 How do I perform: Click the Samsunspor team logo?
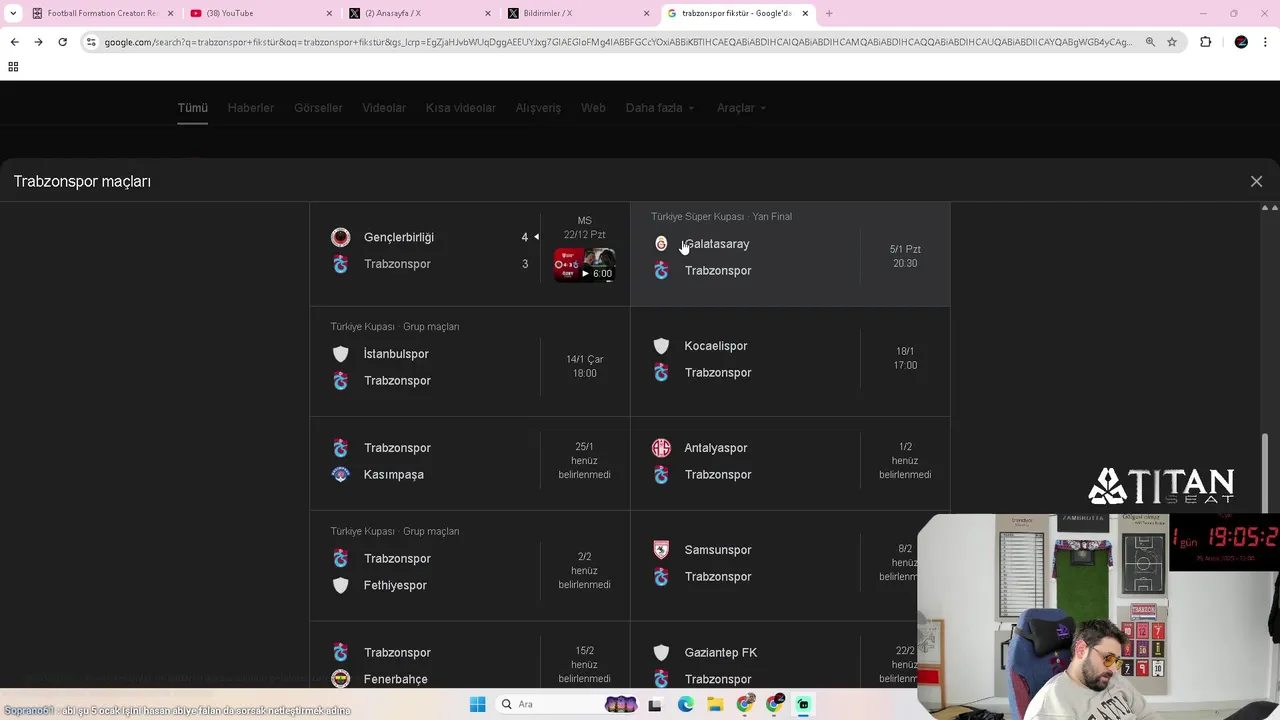(661, 550)
